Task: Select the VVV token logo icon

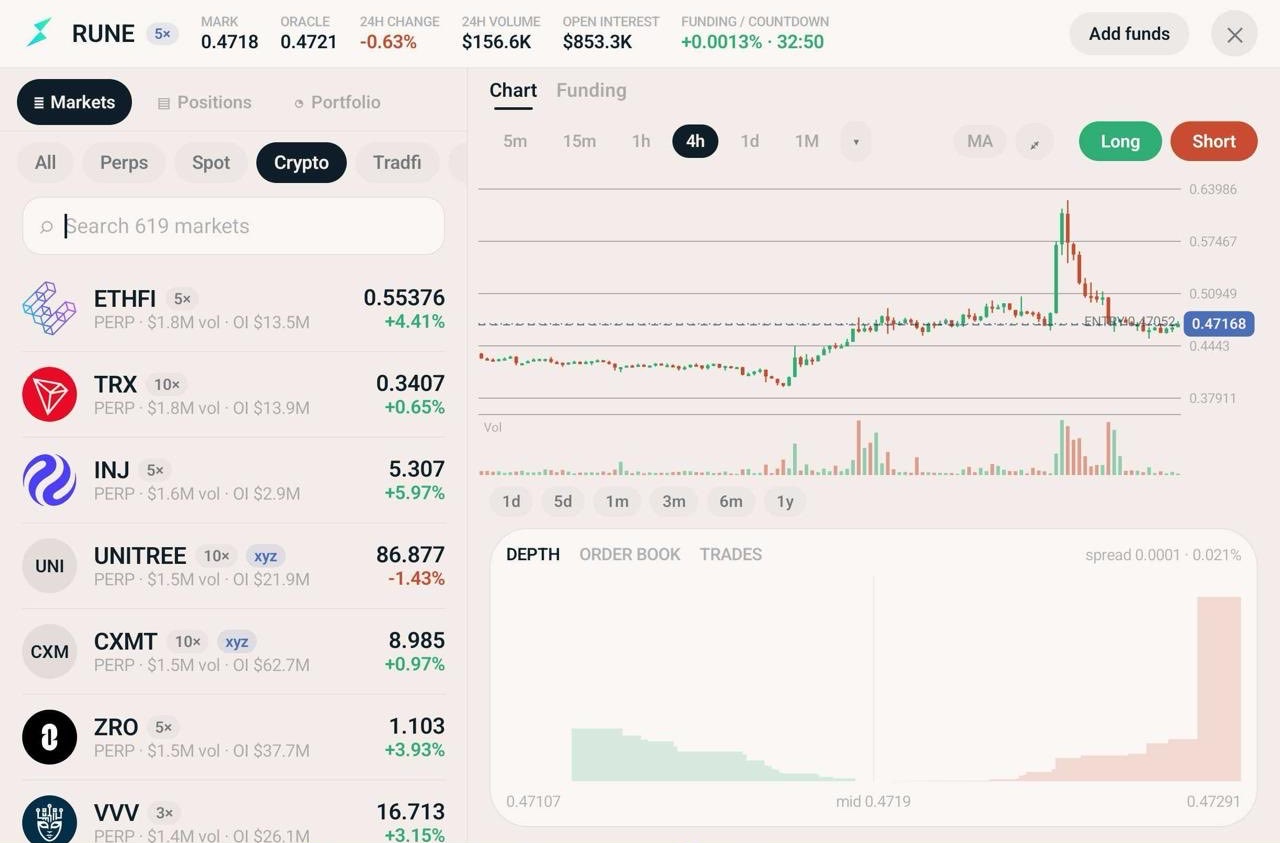Action: 49,819
